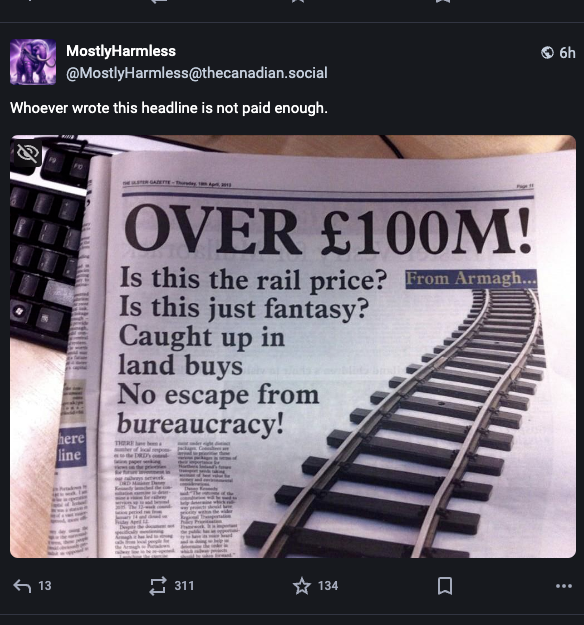Click the favorite count 134
Screen dimensions: 584x625
point(328,586)
